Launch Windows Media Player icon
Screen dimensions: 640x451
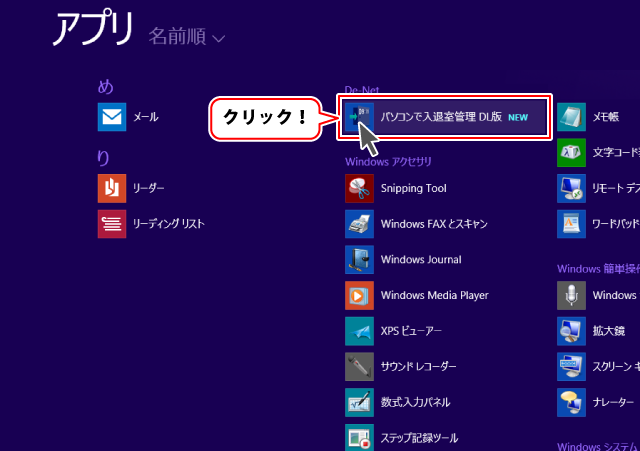pos(359,296)
